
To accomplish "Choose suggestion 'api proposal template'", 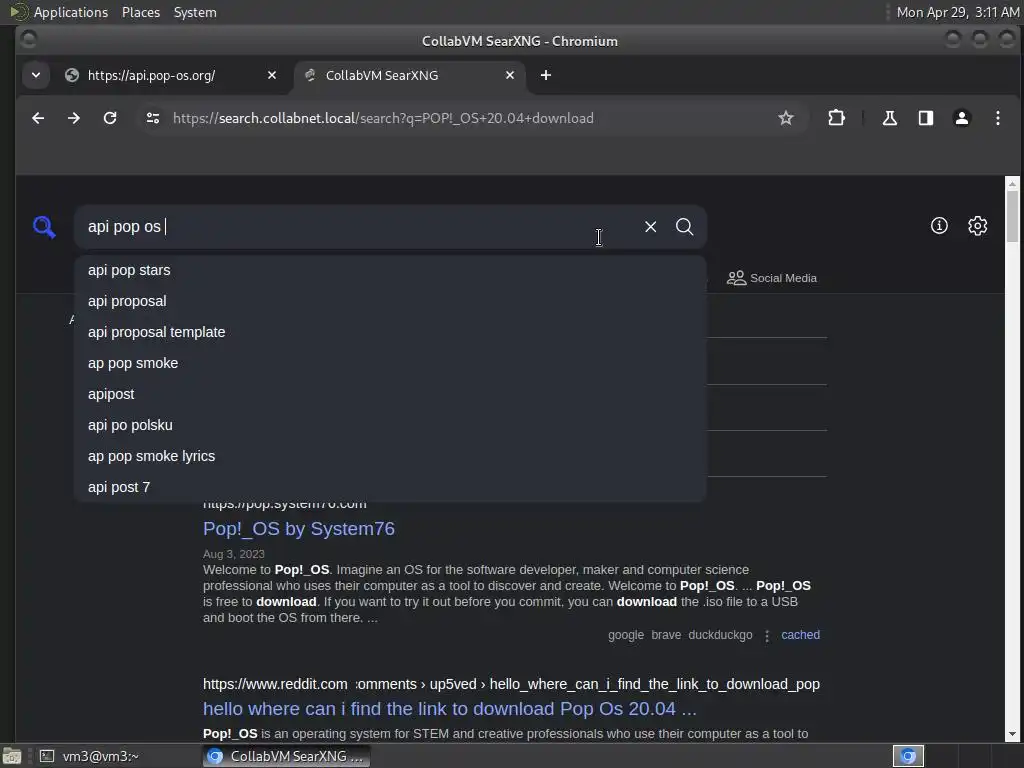I will [390, 332].
